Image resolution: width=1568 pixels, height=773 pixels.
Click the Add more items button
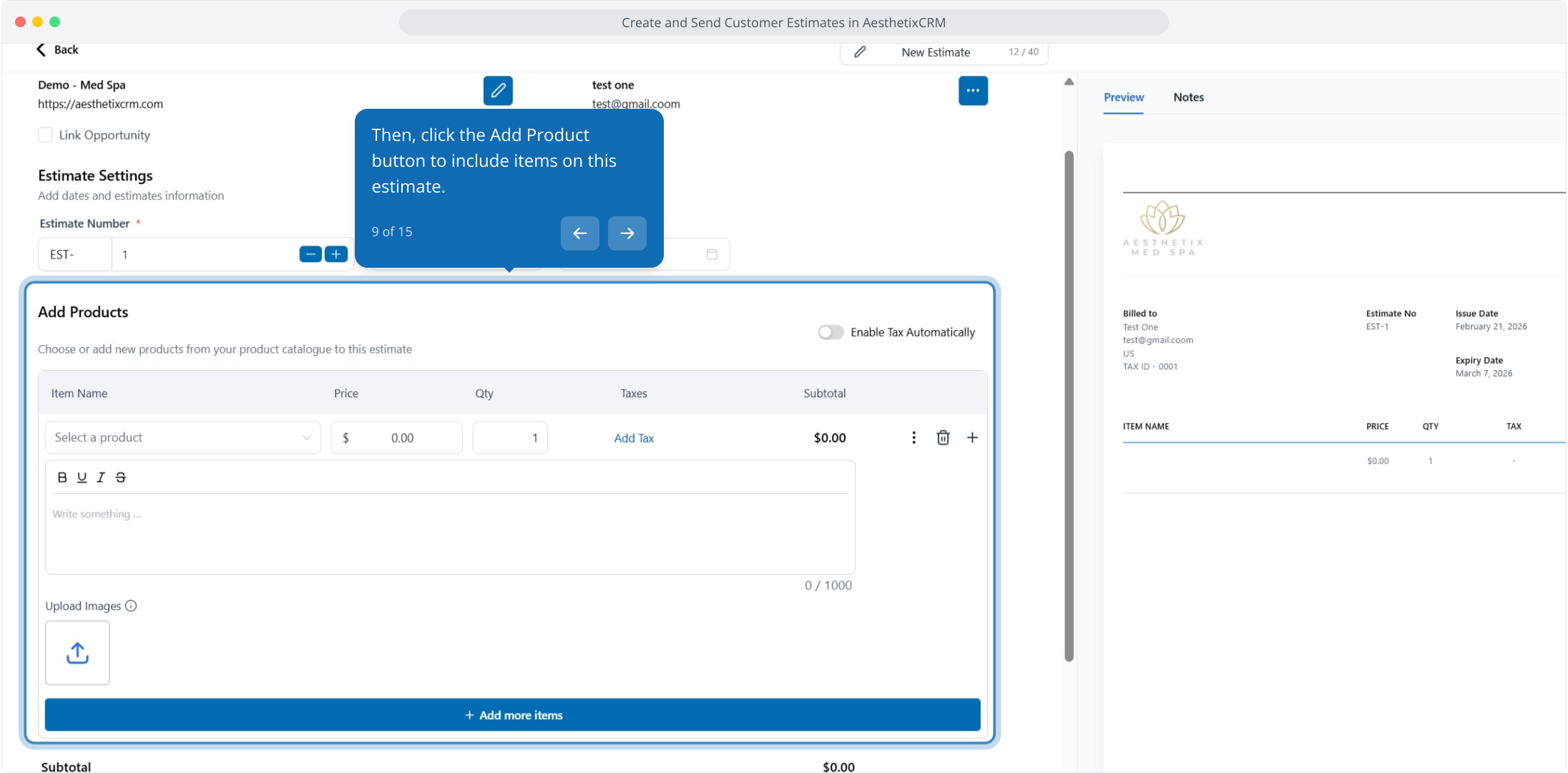click(512, 715)
